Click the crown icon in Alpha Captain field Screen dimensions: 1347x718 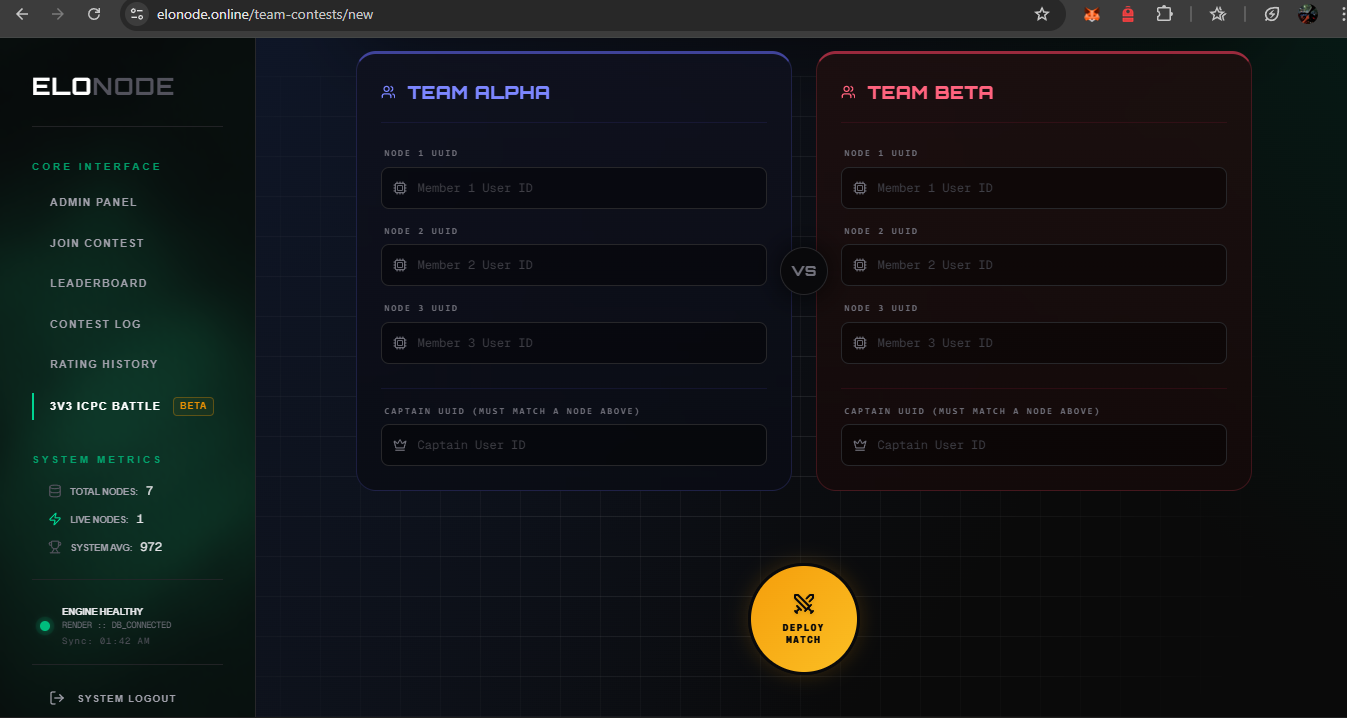tap(400, 445)
